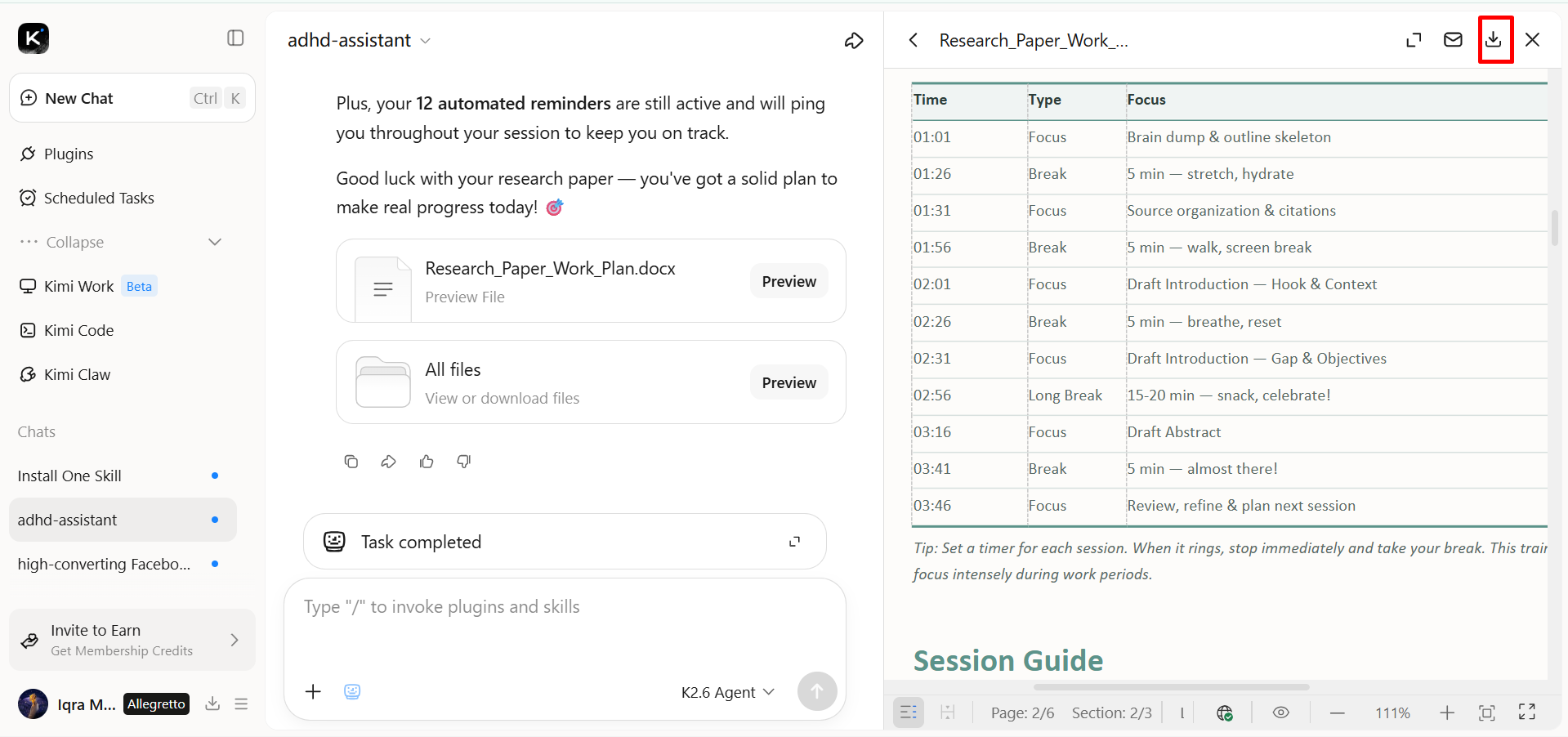Zoom in the document with plus icon

pyautogui.click(x=1447, y=712)
